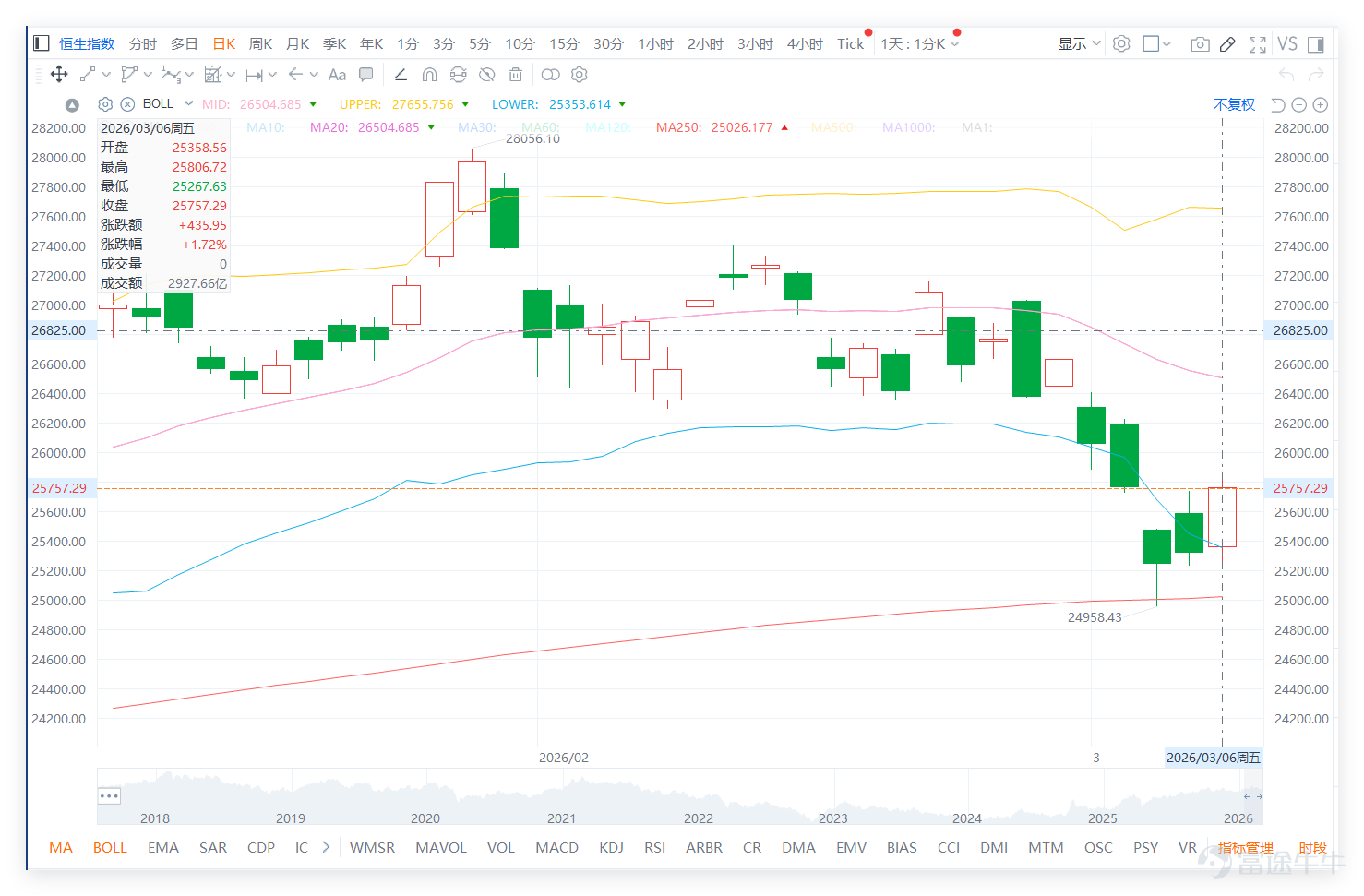Click the 2021 position in timeline navigator
1364x896 pixels.
pyautogui.click(x=561, y=818)
